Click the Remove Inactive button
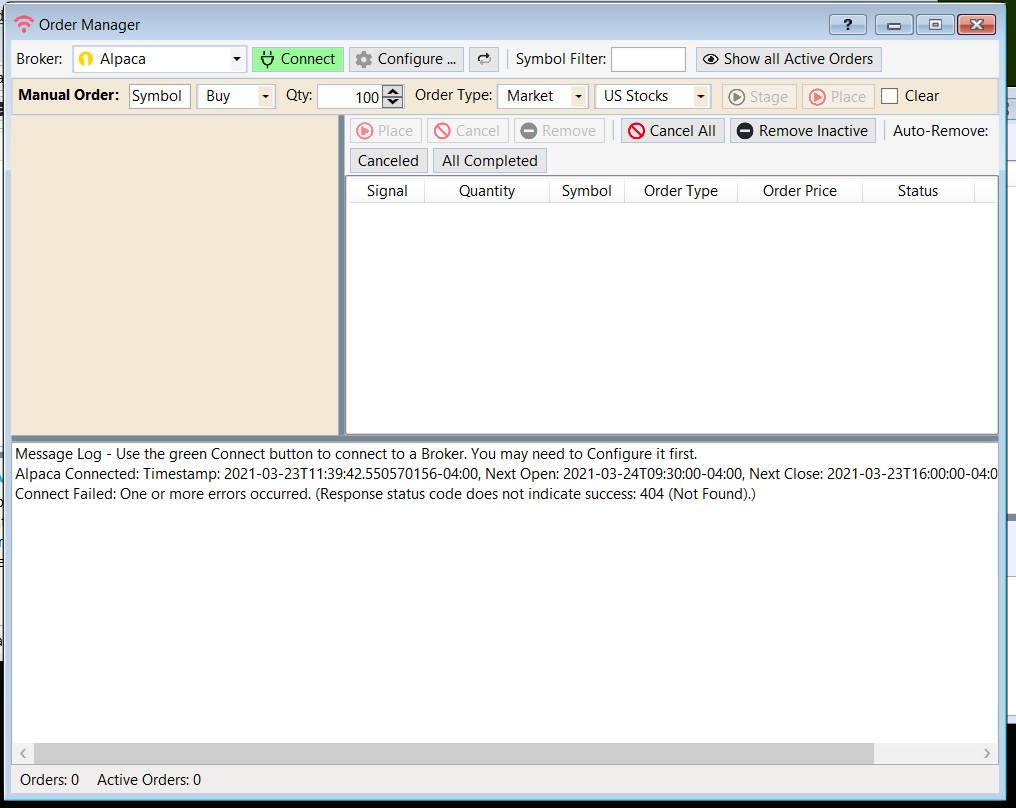Image resolution: width=1016 pixels, height=808 pixels. click(x=803, y=131)
